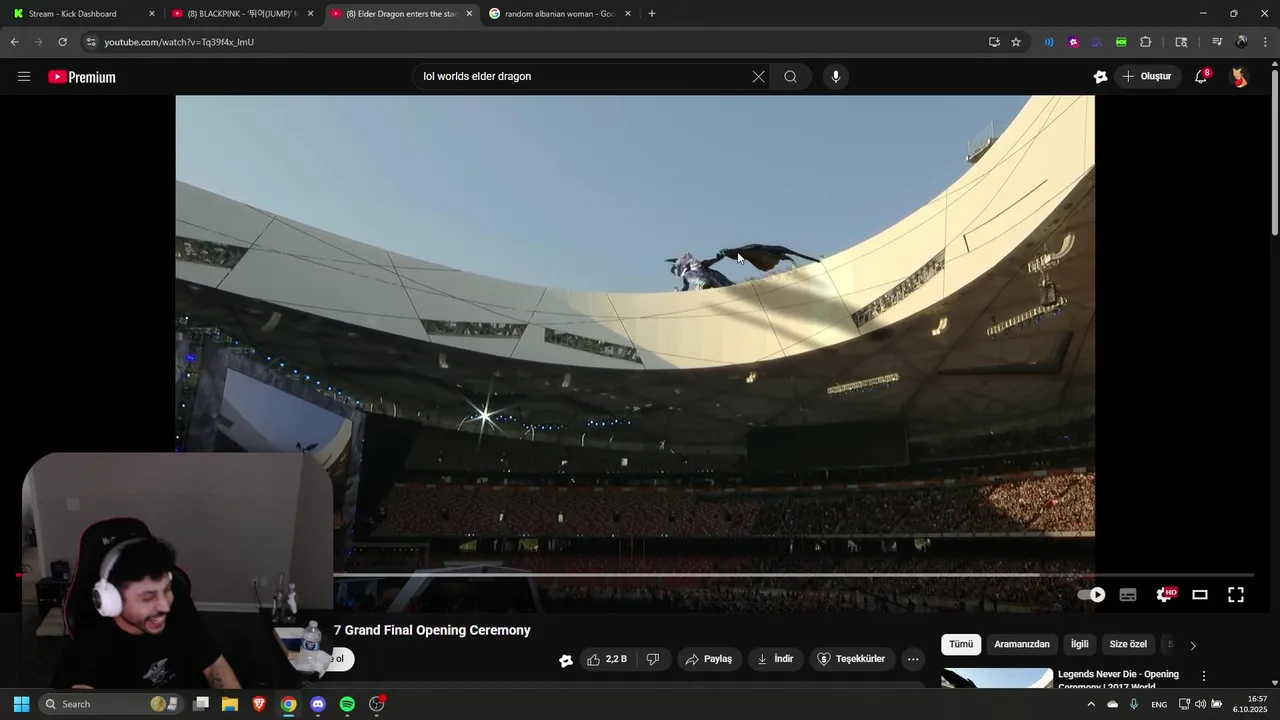Viewport: 1280px width, 720px height.
Task: Dislike the video
Action: (653, 659)
